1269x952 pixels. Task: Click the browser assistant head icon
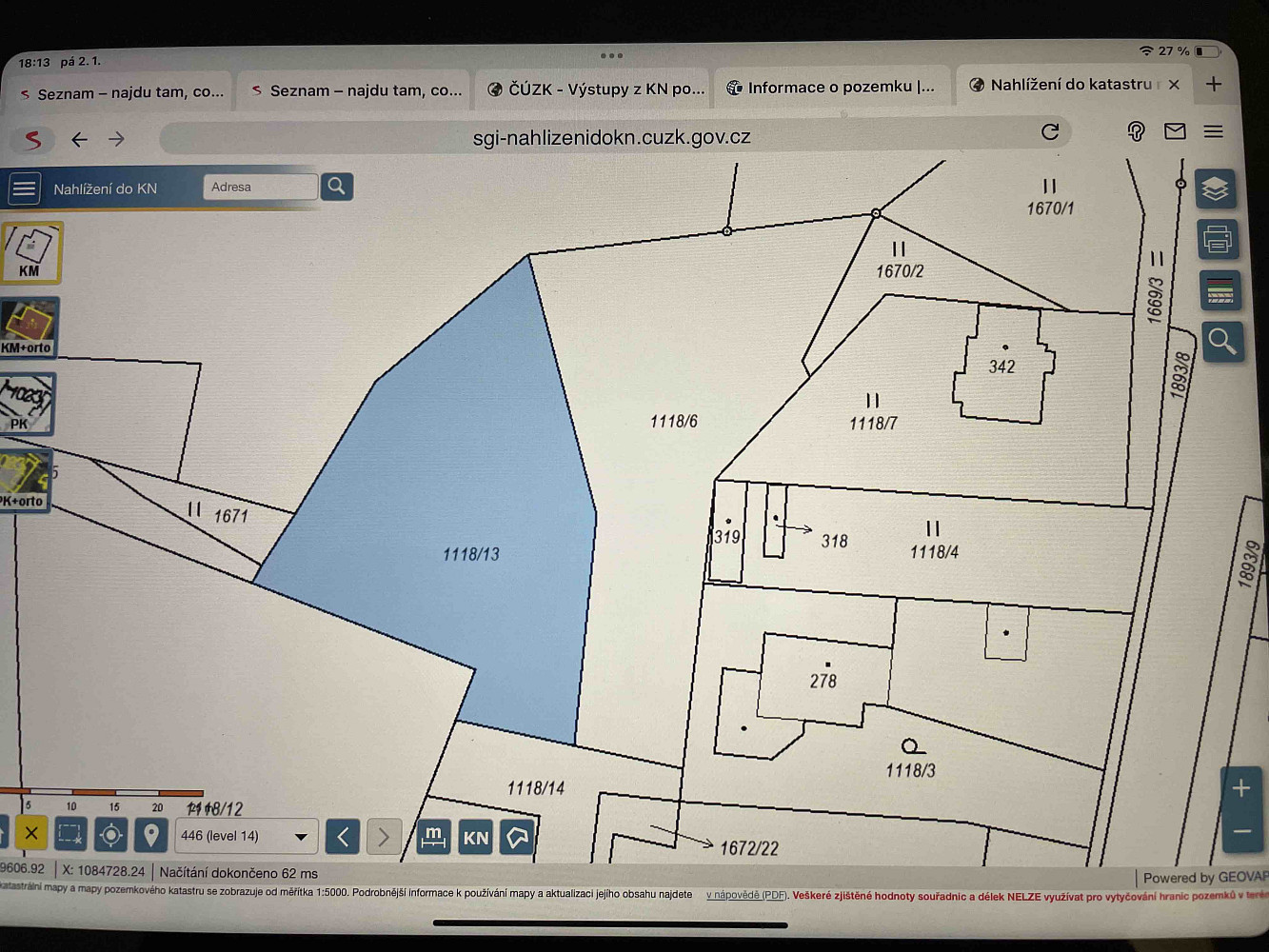click(x=1136, y=131)
